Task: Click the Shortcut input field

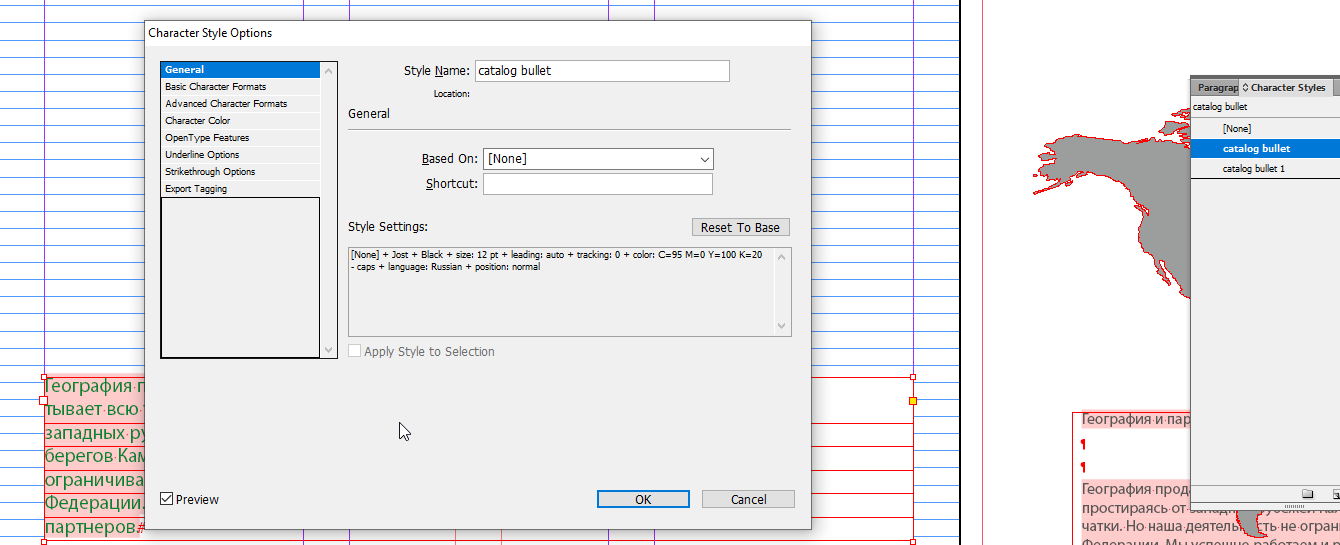Action: [598, 184]
